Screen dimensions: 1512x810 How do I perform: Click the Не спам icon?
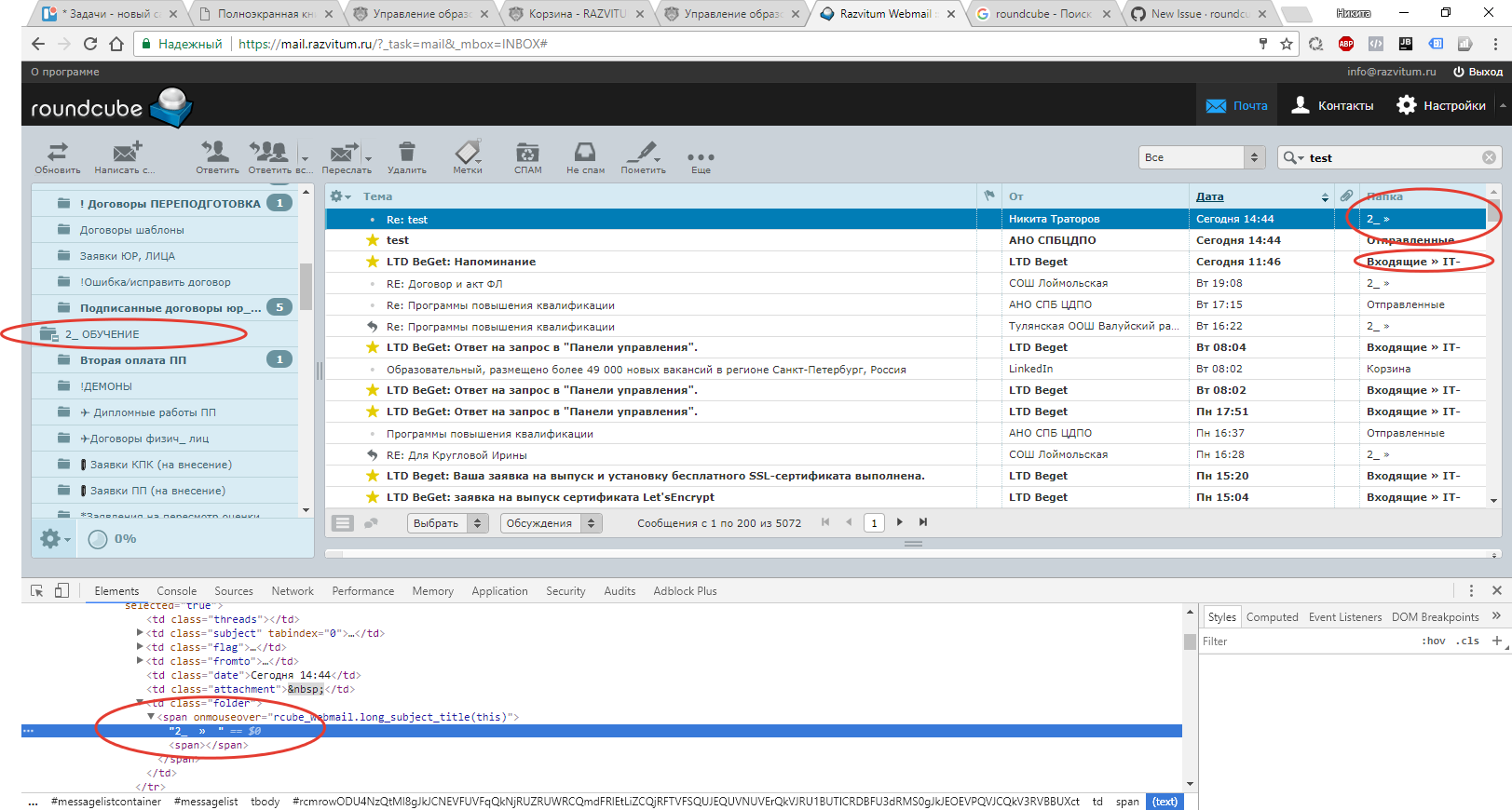(585, 156)
